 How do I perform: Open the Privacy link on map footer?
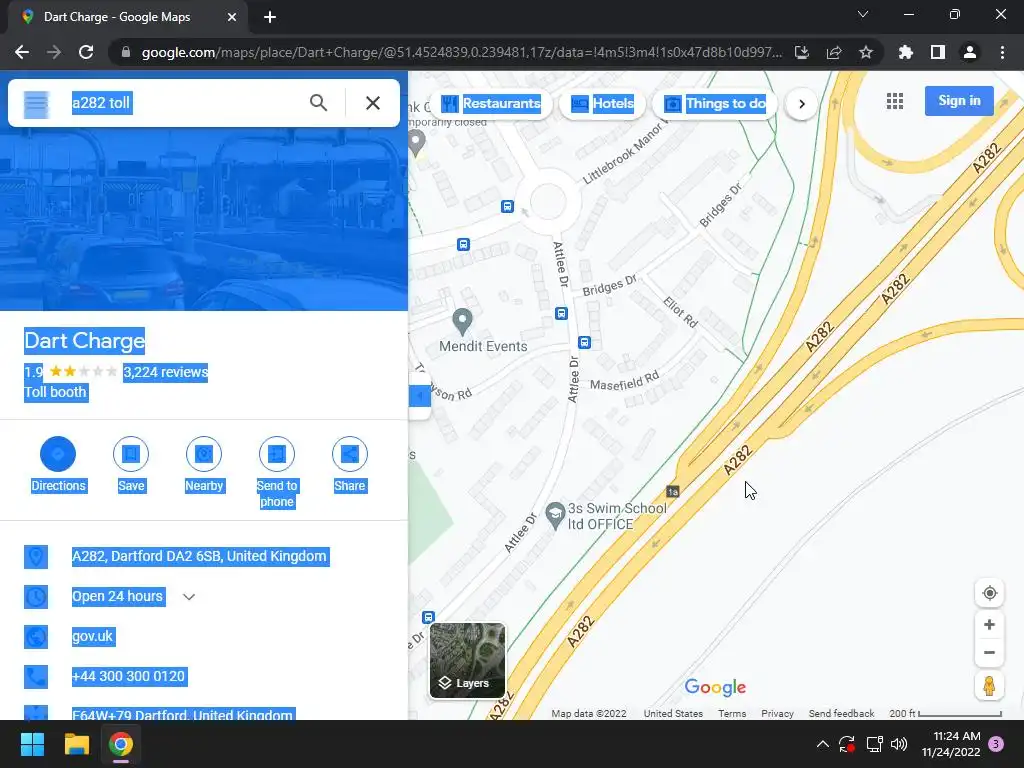tap(777, 714)
